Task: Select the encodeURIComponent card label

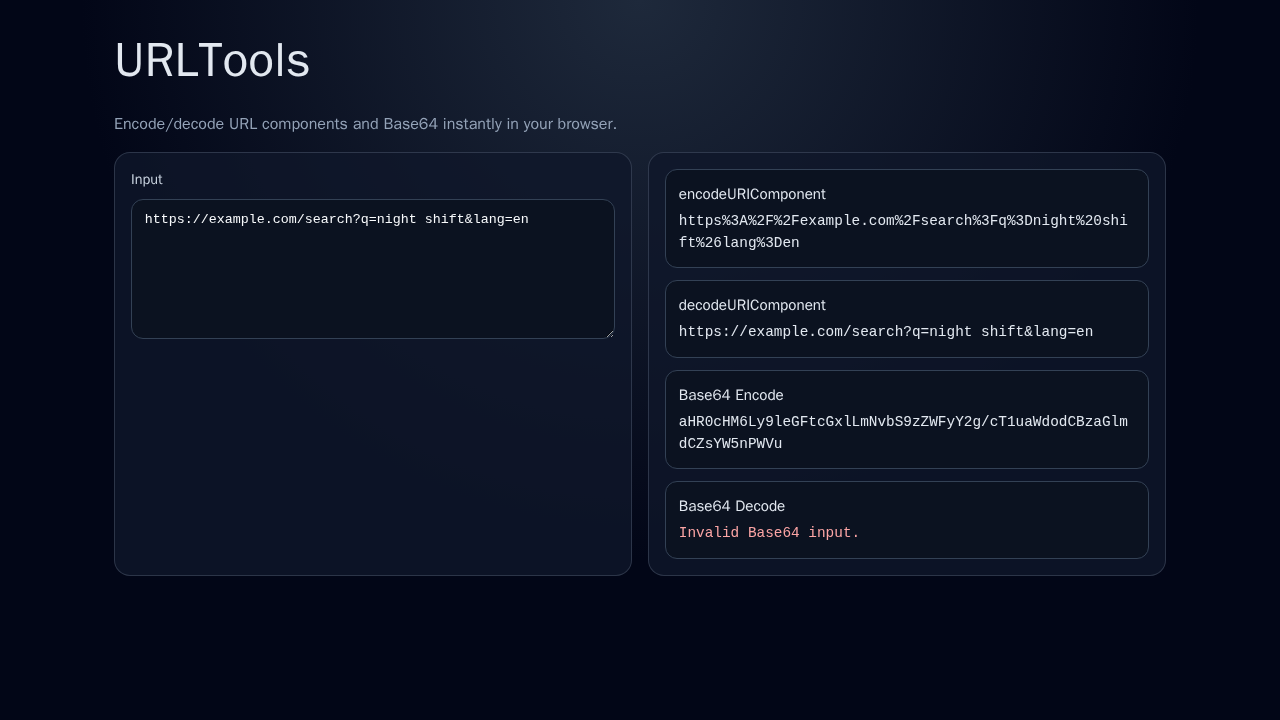Action: (x=752, y=194)
